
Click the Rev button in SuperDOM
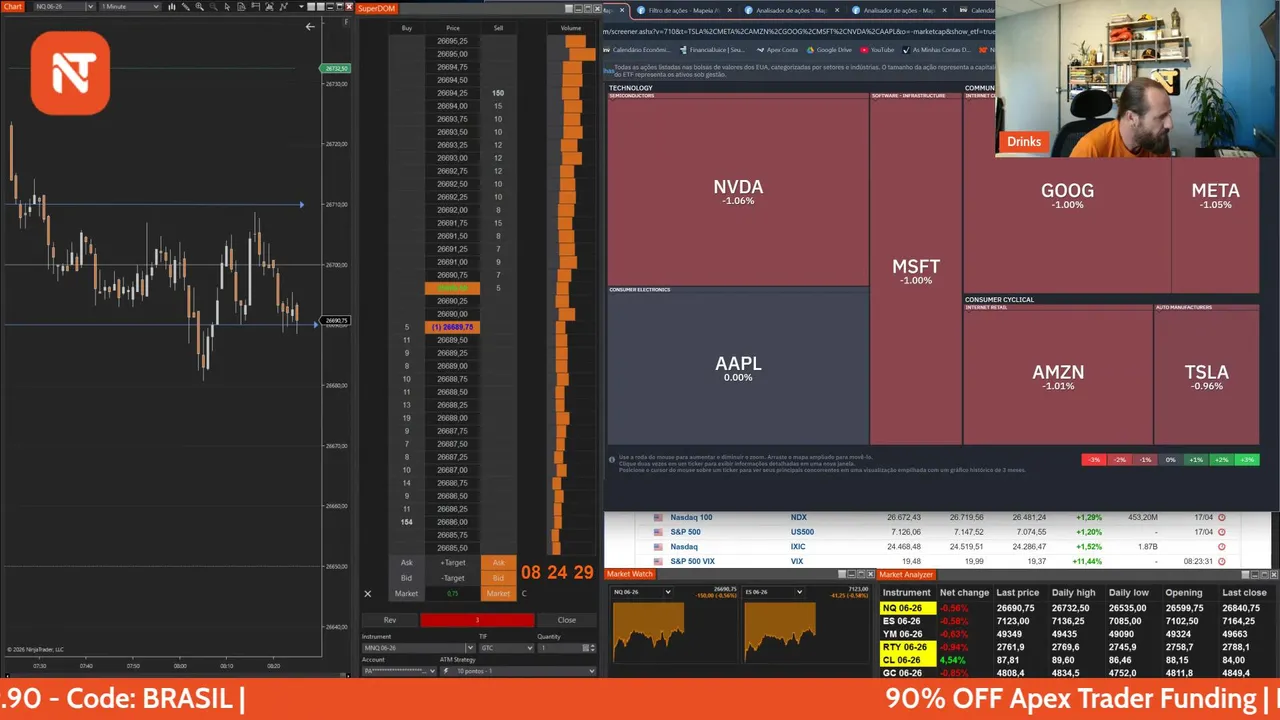click(x=390, y=620)
